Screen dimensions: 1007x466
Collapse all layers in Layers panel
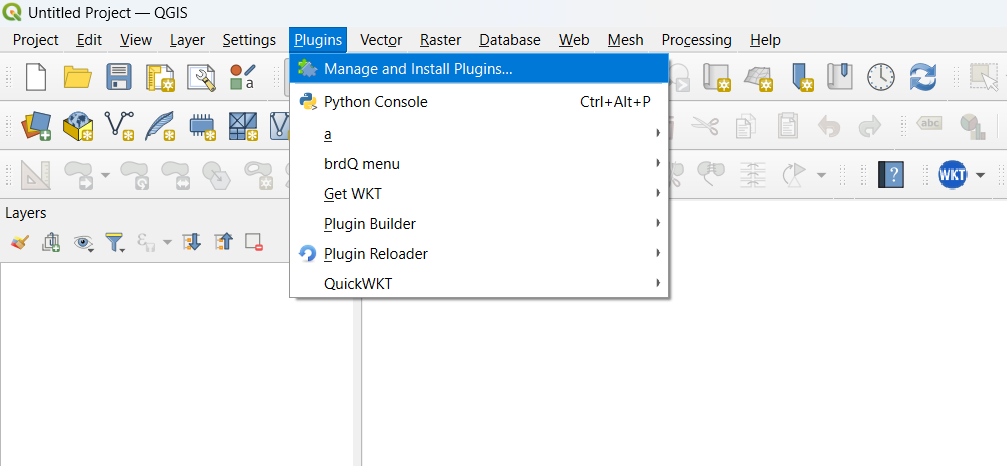pos(223,242)
